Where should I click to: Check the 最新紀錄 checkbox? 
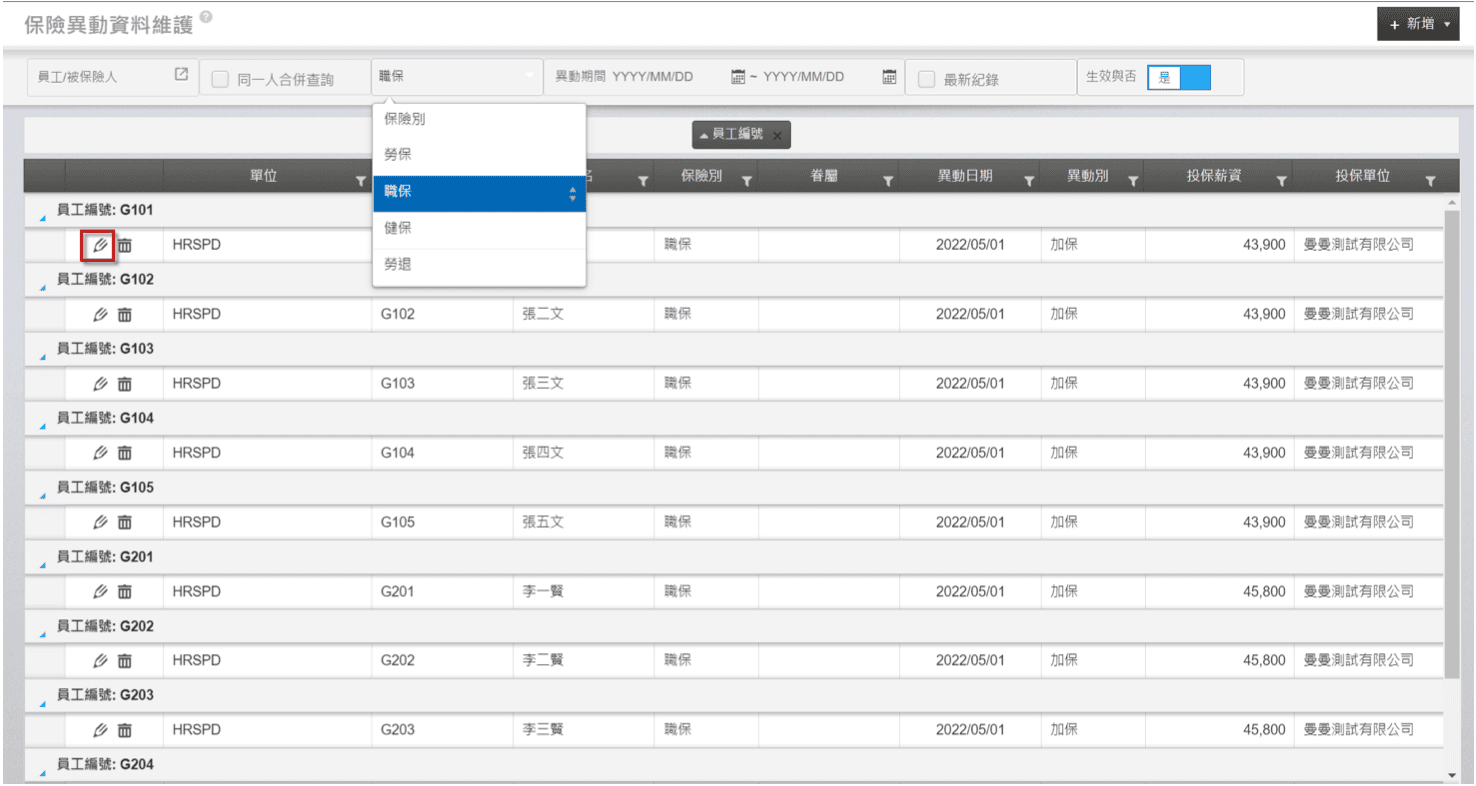click(x=926, y=80)
